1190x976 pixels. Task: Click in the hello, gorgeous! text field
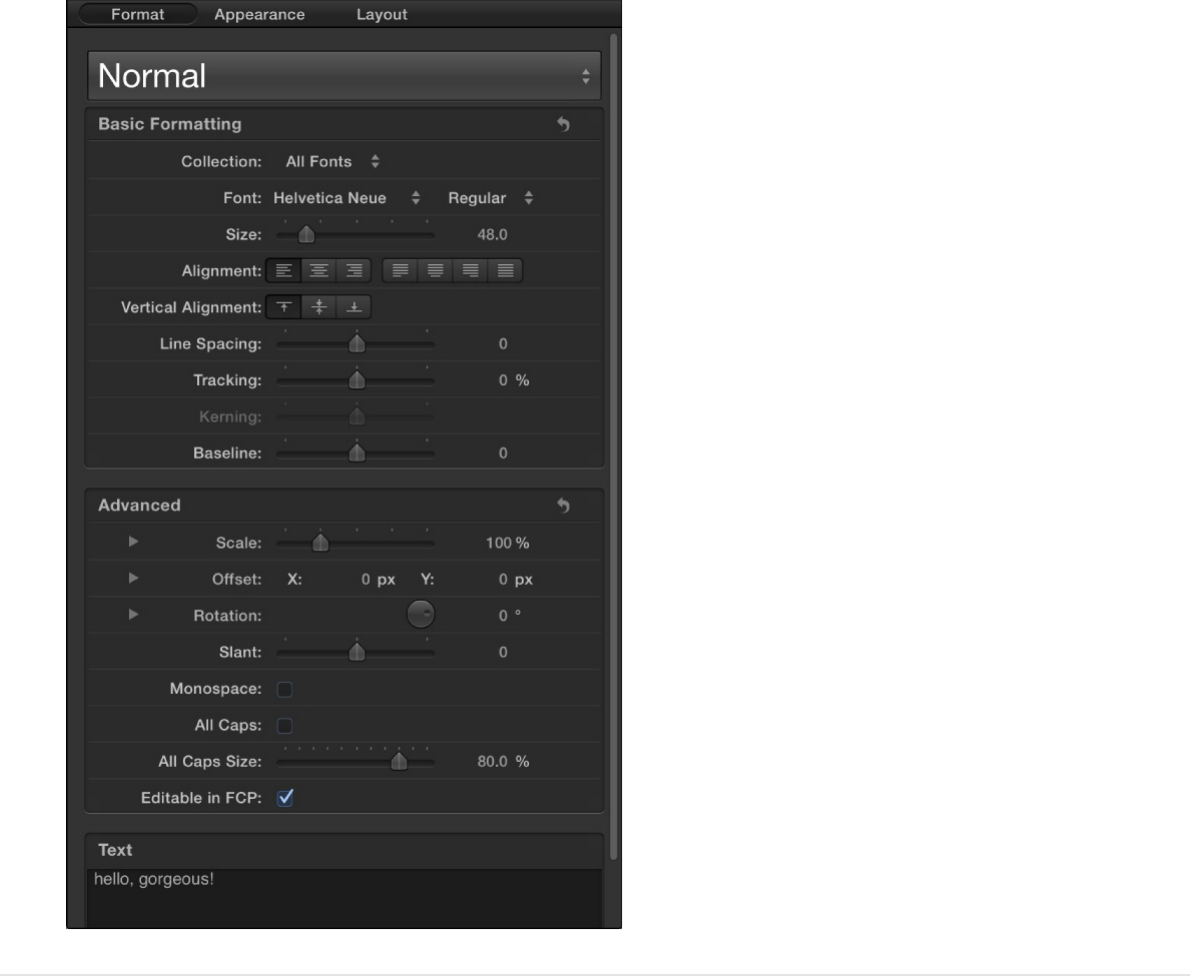pyautogui.click(x=344, y=898)
